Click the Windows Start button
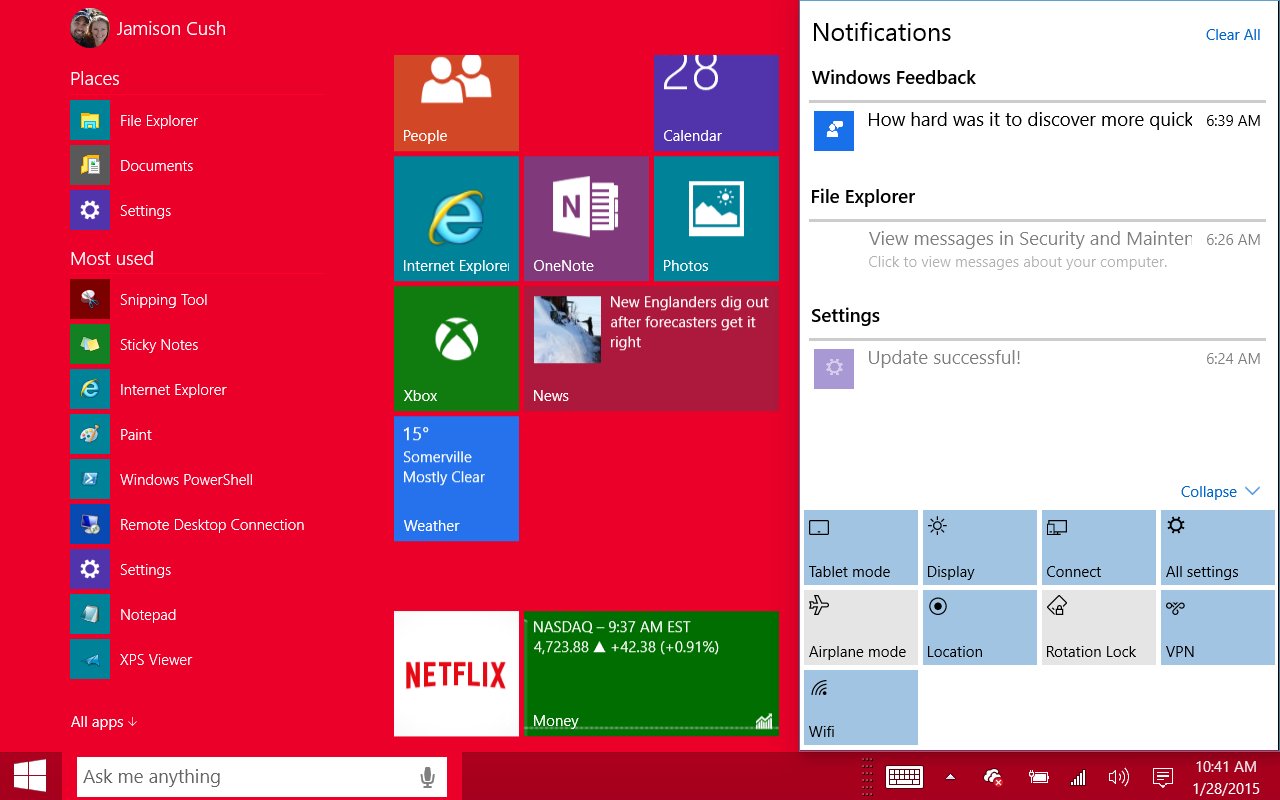Screen dimensions: 1280x800 click(x=30, y=776)
